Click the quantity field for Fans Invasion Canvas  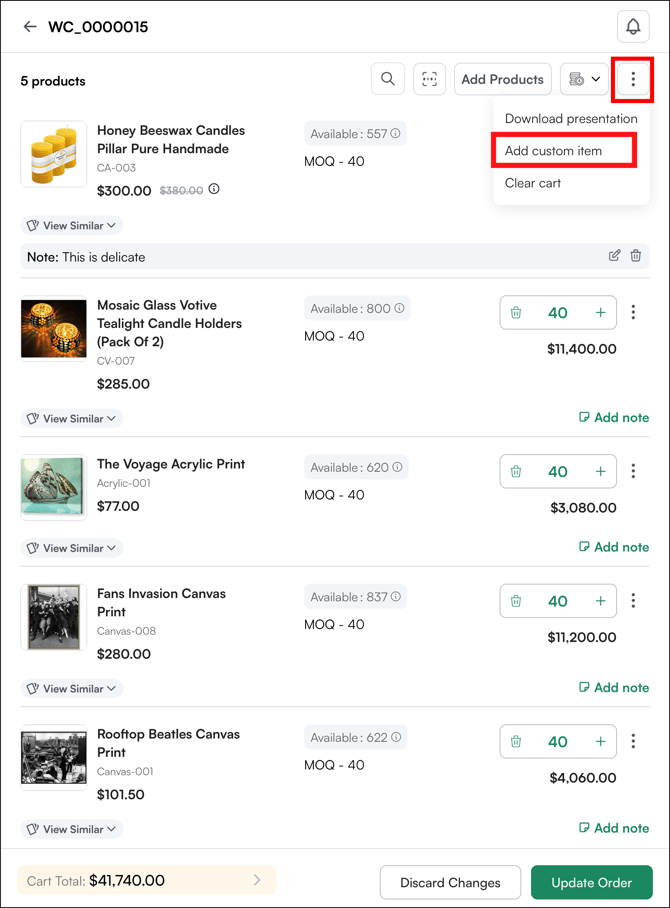558,601
